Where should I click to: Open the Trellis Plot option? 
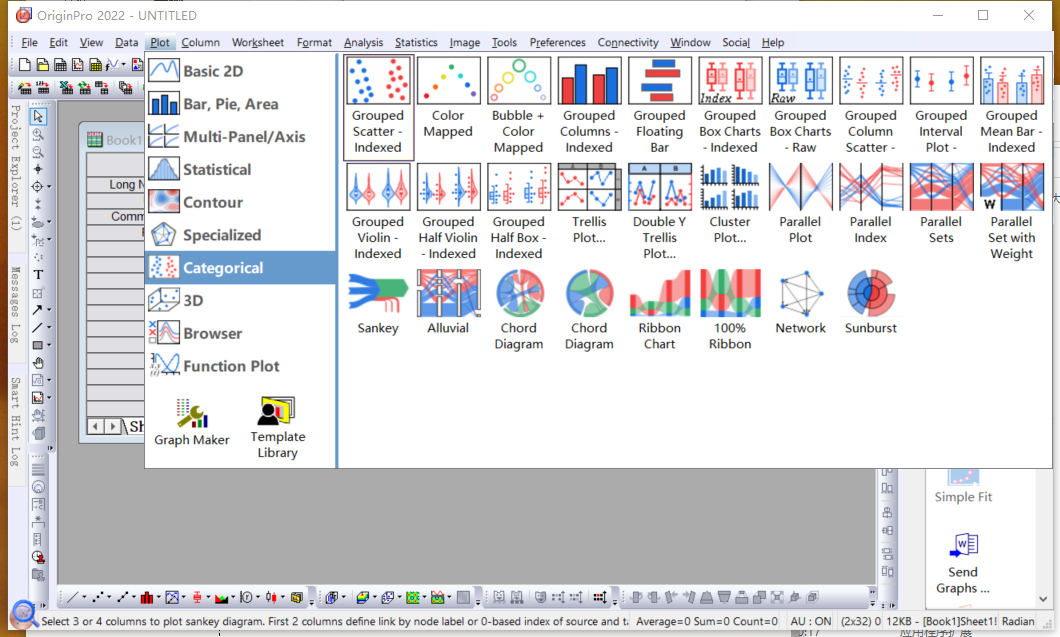pos(589,204)
